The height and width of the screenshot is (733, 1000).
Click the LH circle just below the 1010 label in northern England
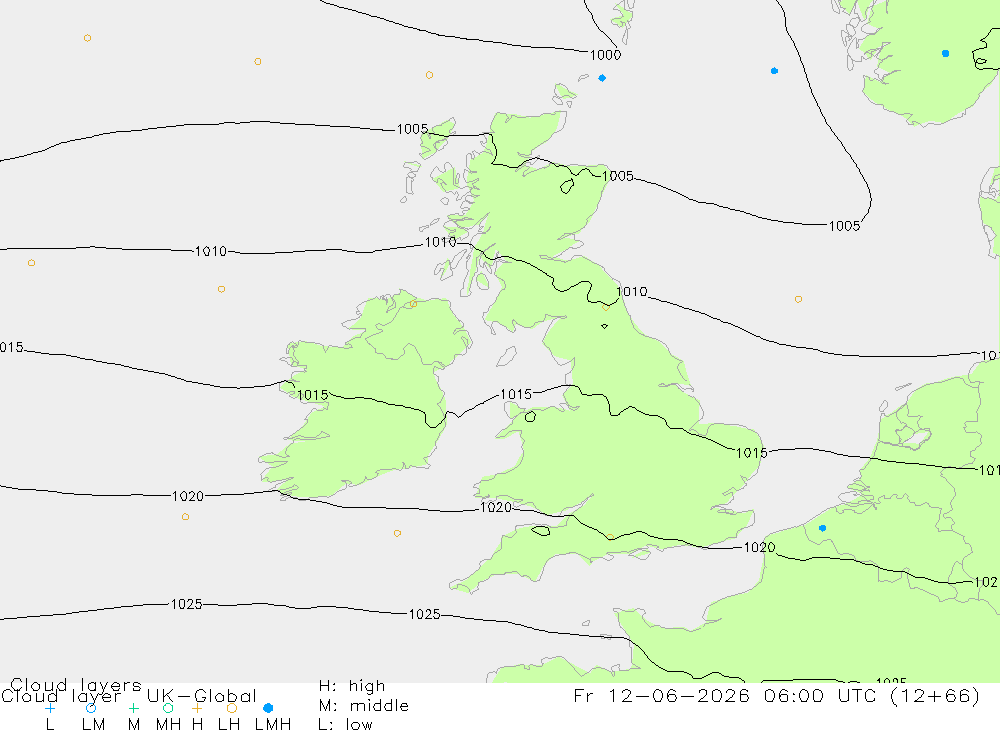coord(606,307)
